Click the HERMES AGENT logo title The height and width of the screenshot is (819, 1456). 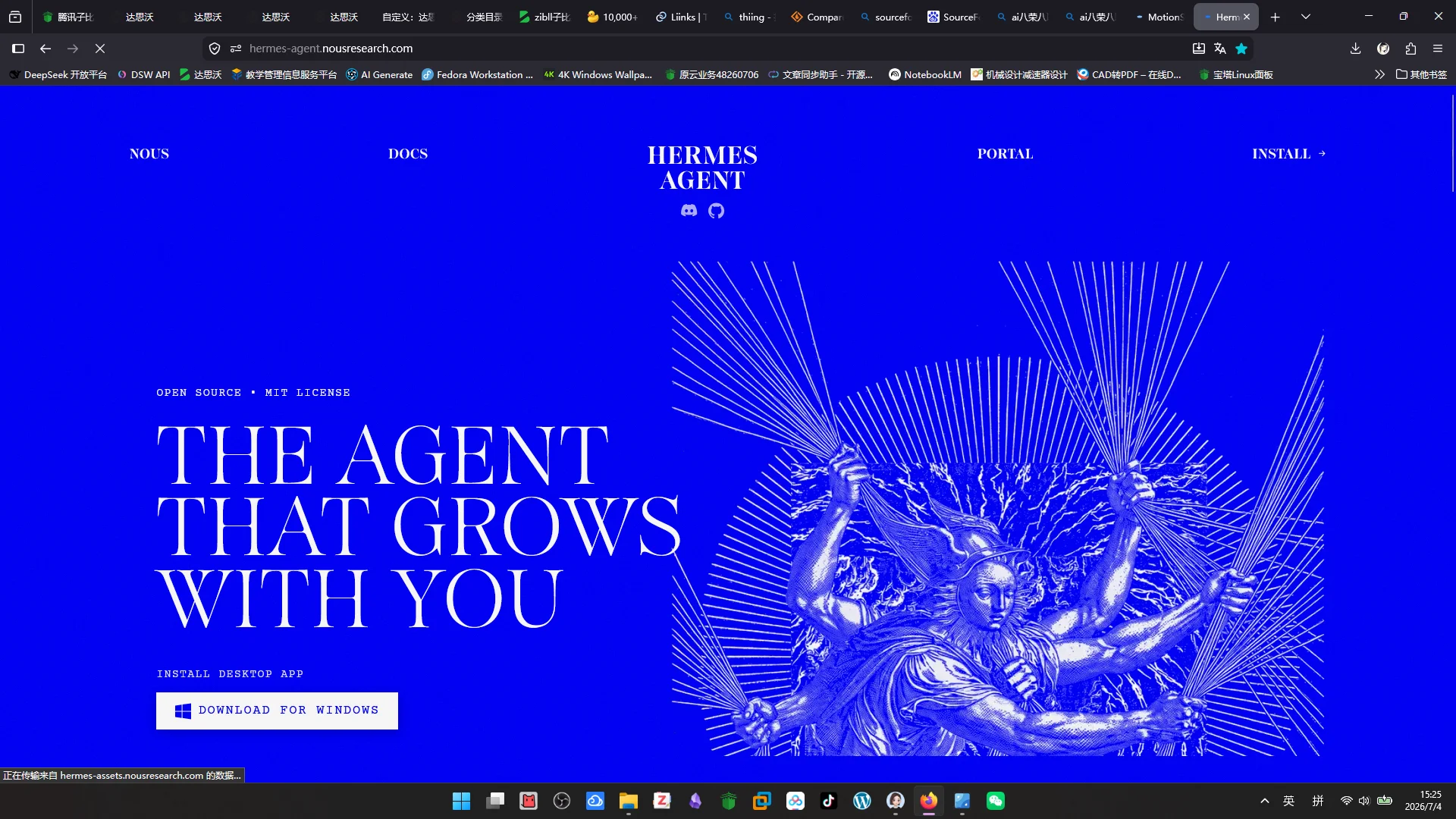click(x=702, y=168)
